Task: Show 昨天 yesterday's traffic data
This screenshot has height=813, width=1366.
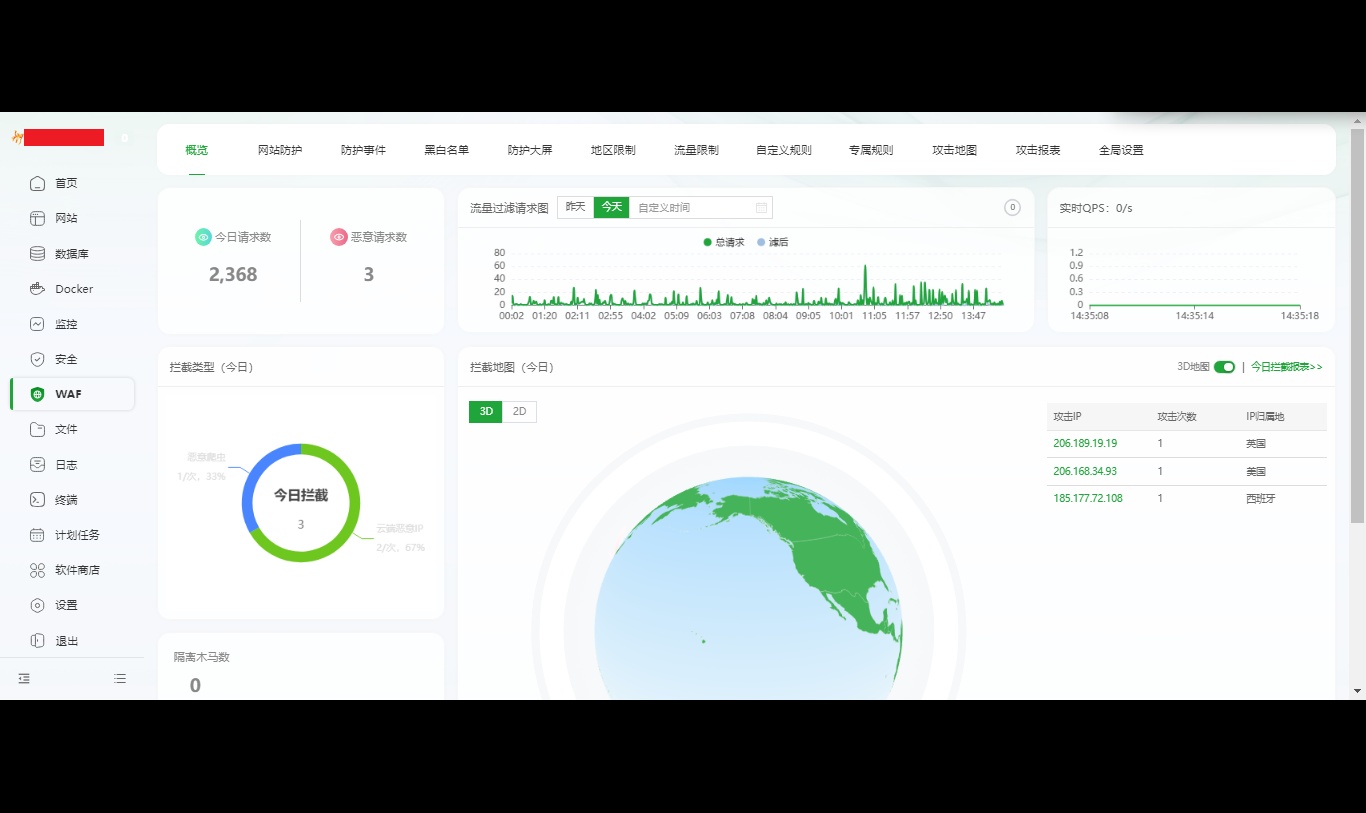Action: pos(575,207)
